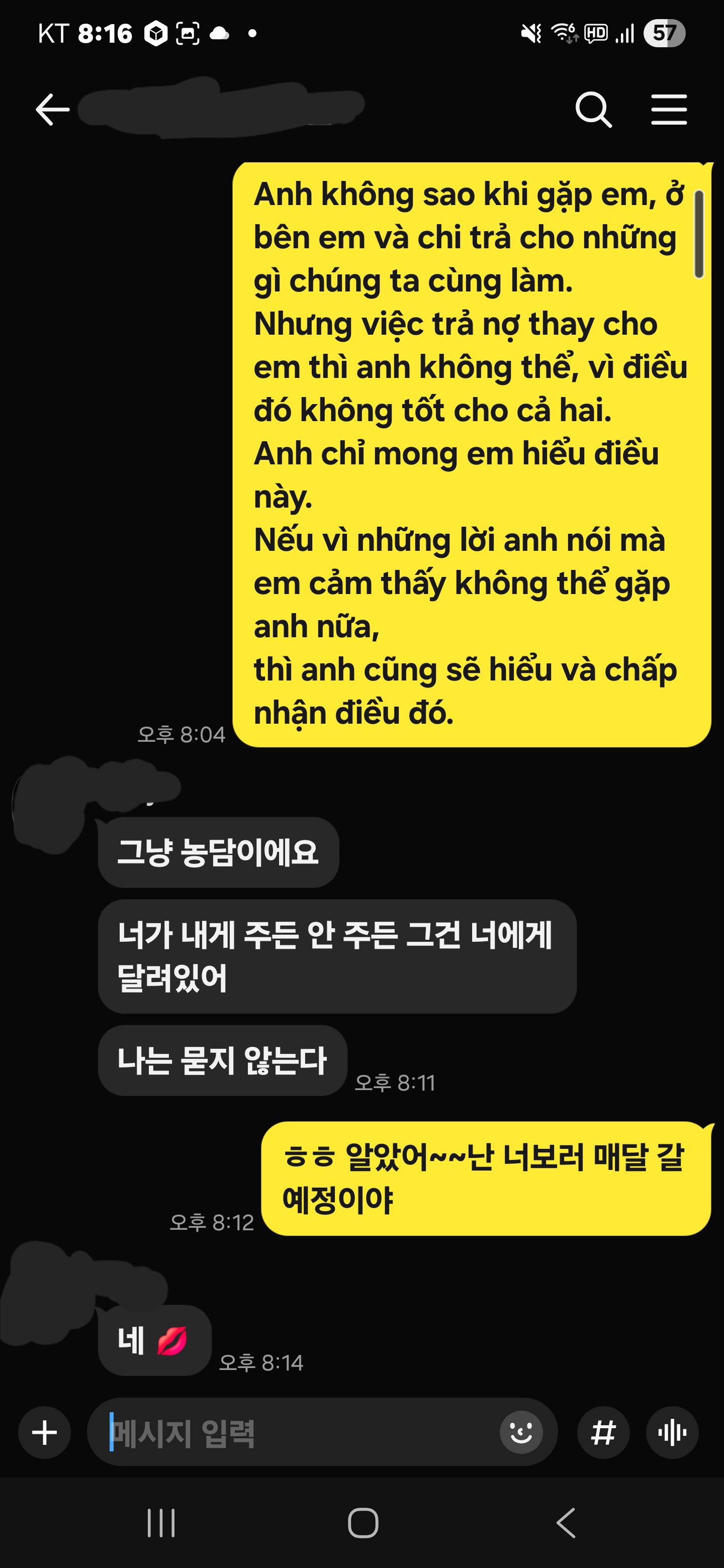This screenshot has width=724, height=1568.
Task: Tap the 네 kiss-mark message bubble
Action: (154, 1340)
